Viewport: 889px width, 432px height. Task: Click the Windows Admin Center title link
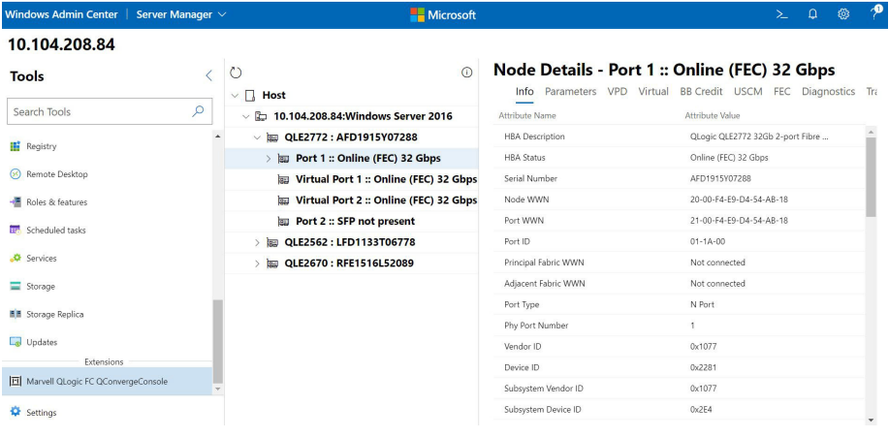tap(62, 15)
